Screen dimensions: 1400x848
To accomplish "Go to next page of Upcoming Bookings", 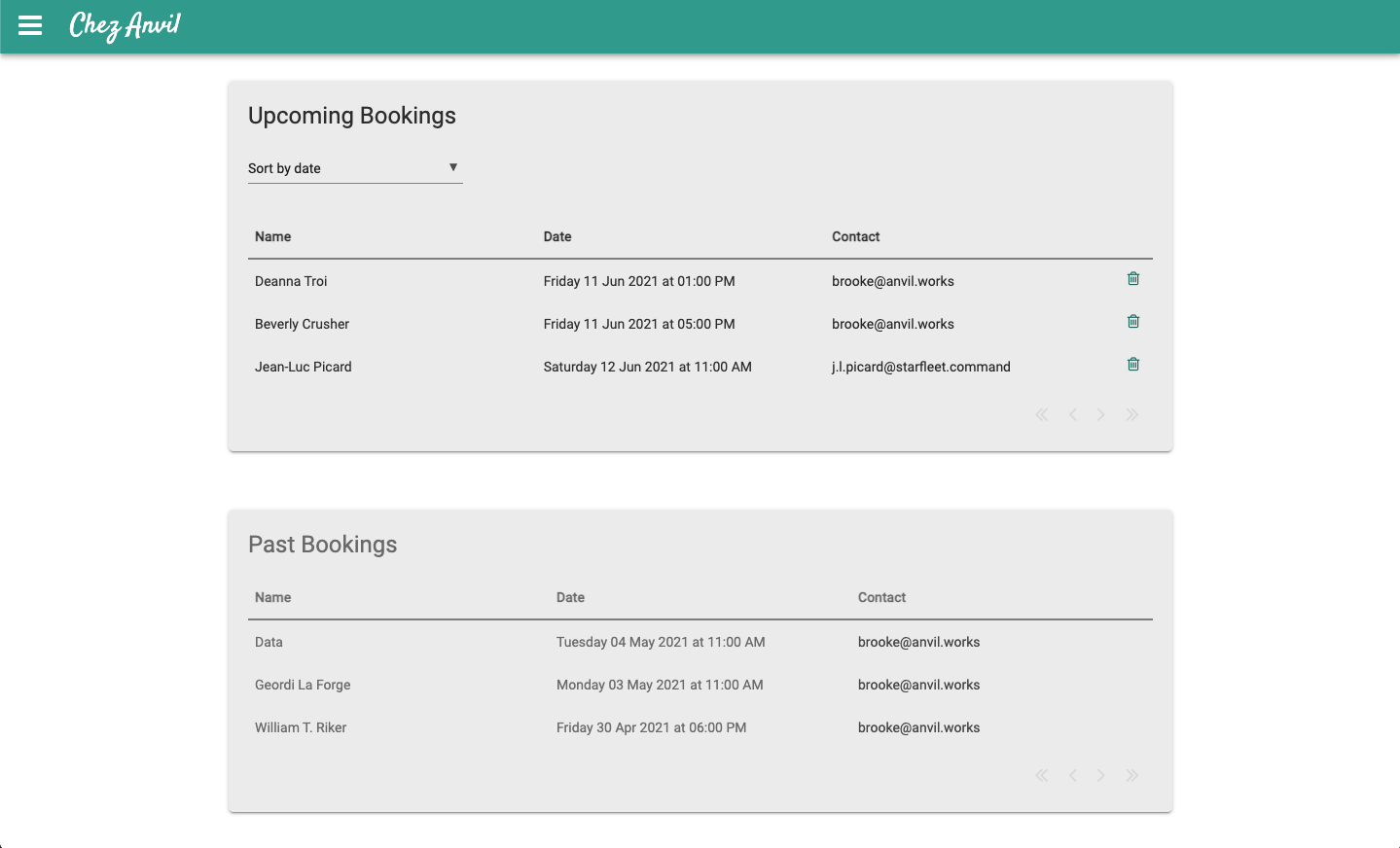I will [1101, 415].
